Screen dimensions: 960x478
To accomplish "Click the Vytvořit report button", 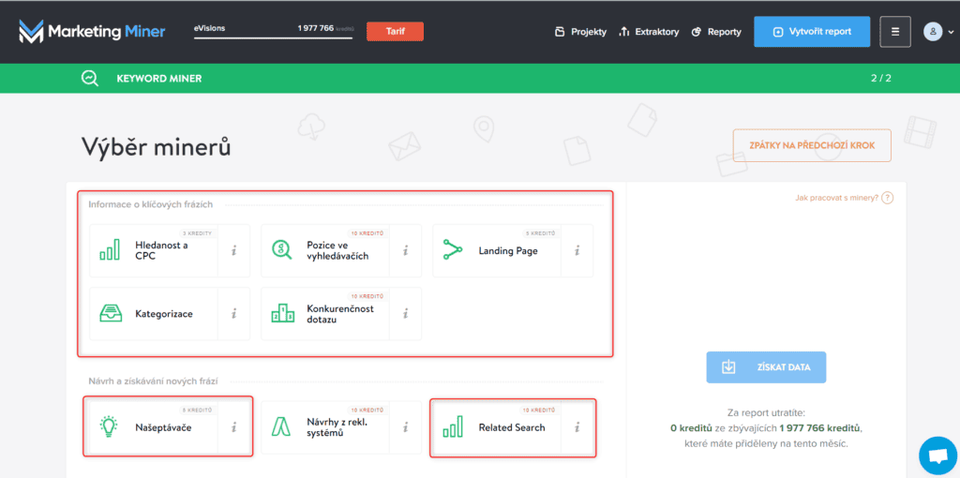I will click(812, 32).
